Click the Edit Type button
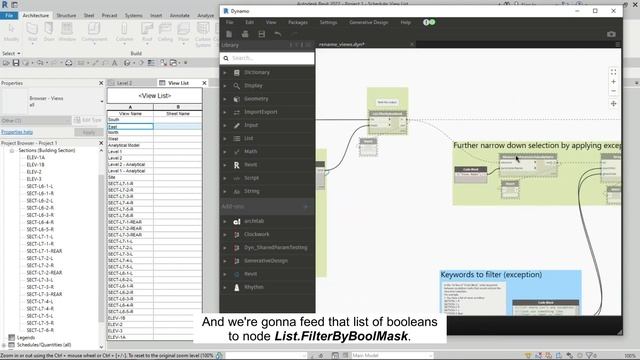Viewport: 640px width, 360px height. point(87,120)
